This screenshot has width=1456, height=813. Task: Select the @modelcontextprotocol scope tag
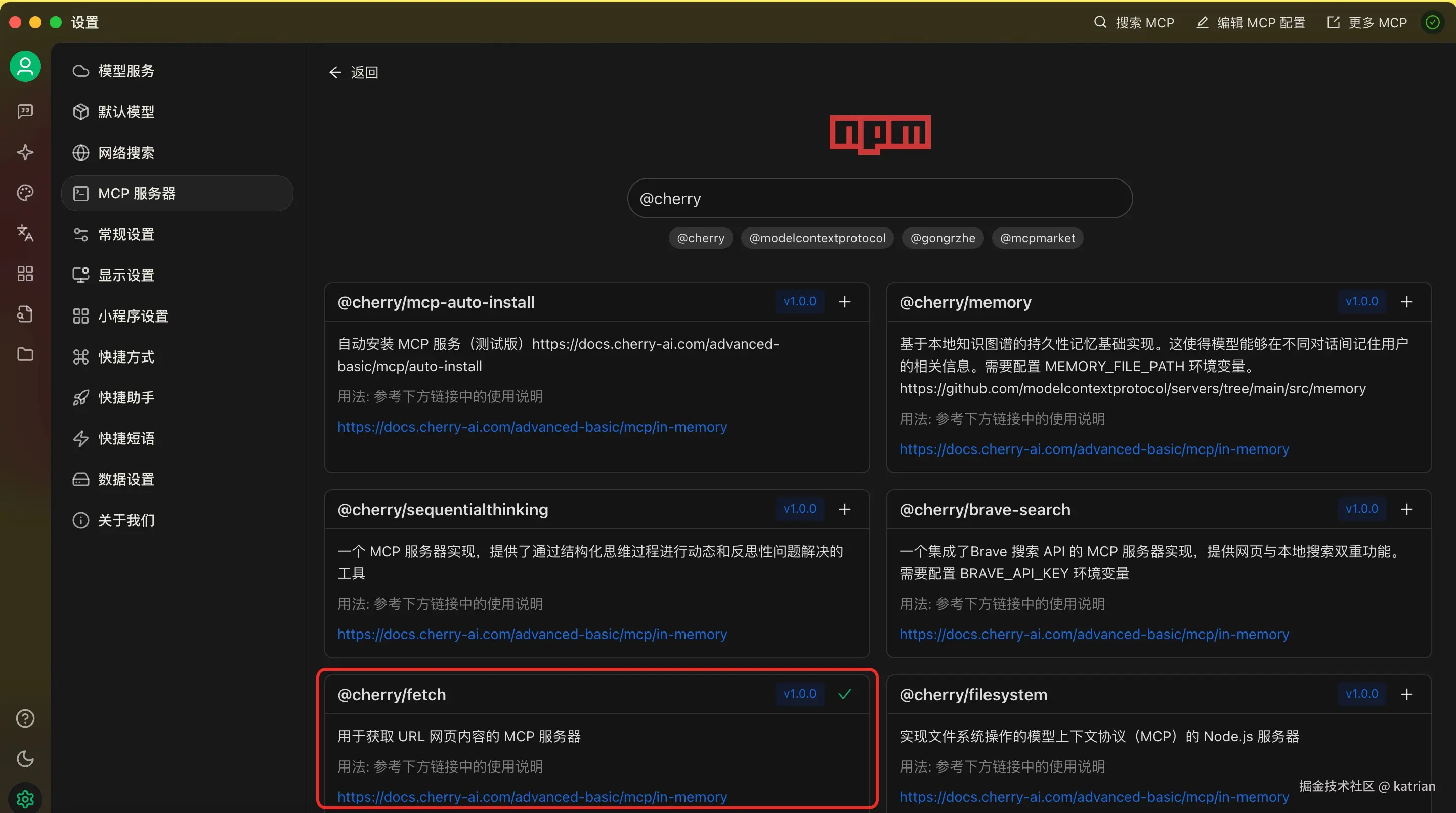[x=817, y=238]
